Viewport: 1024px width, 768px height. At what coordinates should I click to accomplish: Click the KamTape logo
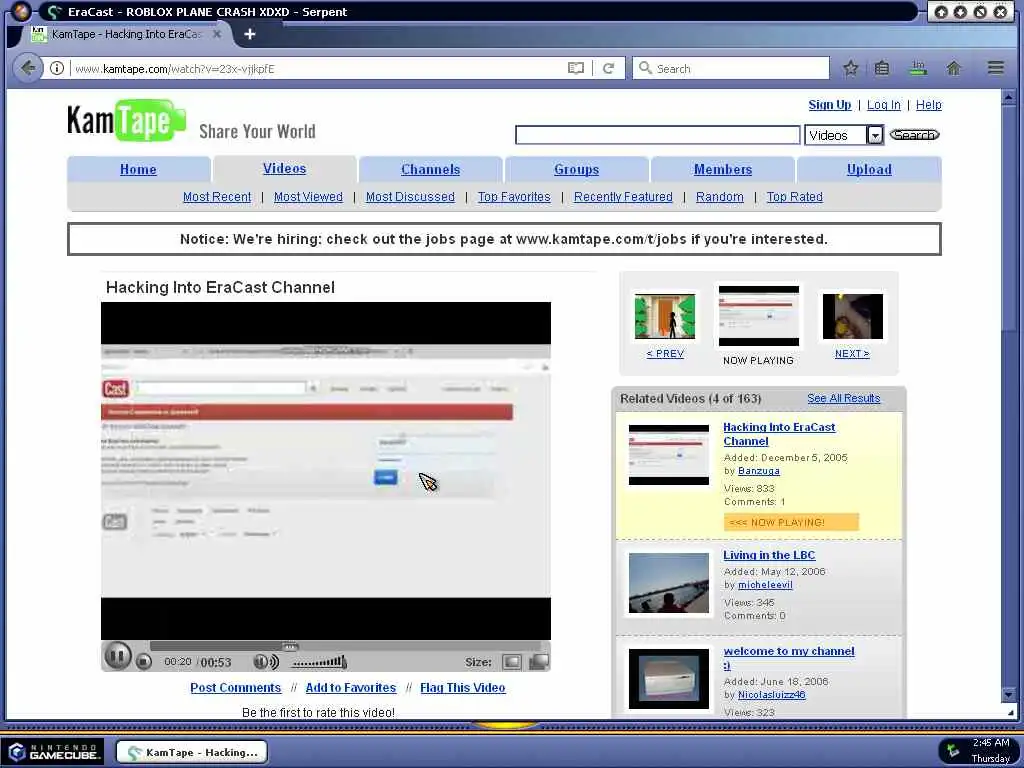click(127, 120)
